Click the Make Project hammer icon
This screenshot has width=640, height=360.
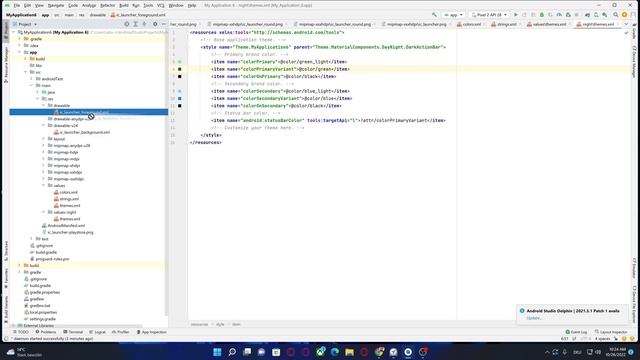click(x=434, y=15)
